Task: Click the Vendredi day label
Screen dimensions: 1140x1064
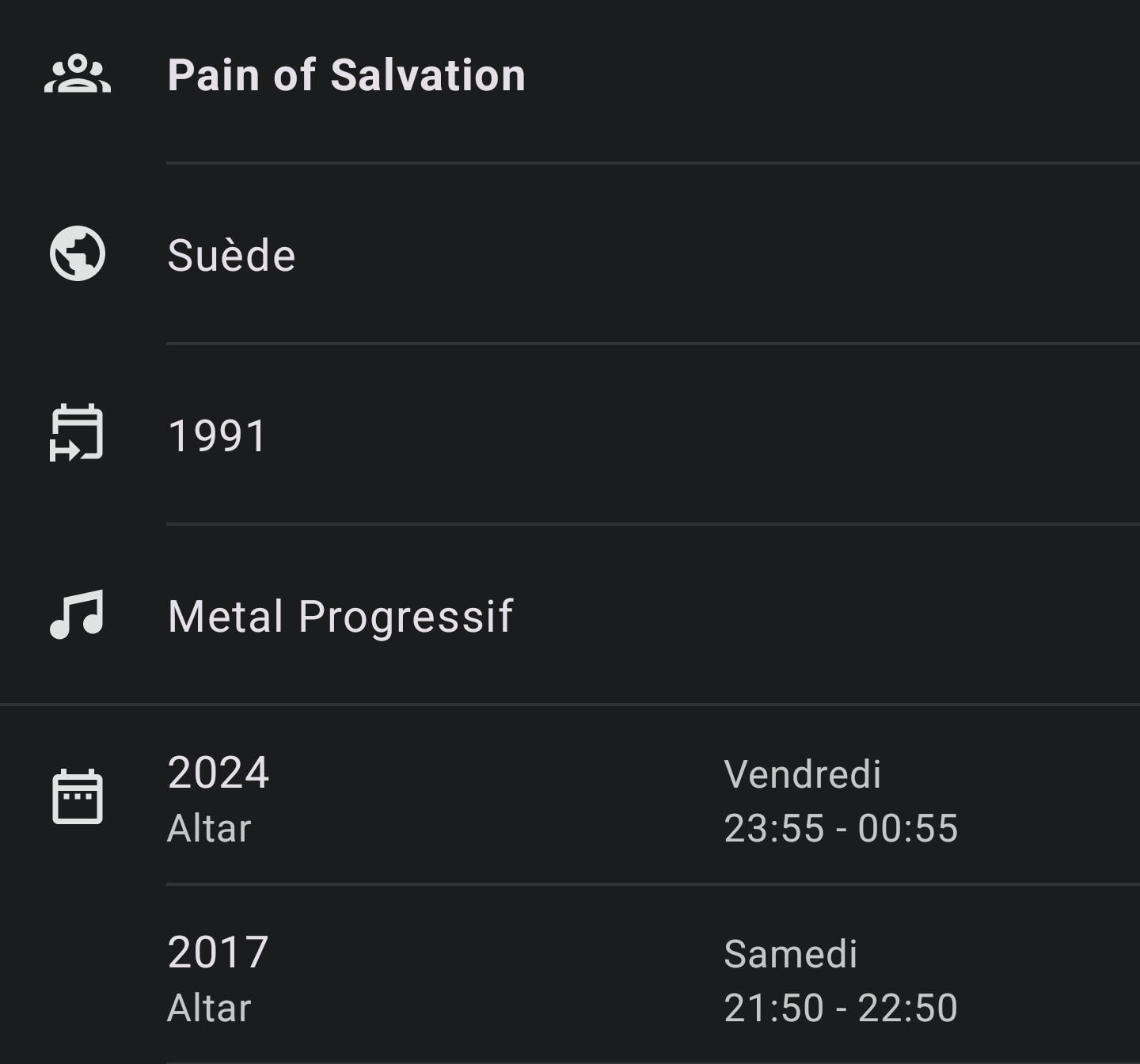Action: (x=802, y=774)
